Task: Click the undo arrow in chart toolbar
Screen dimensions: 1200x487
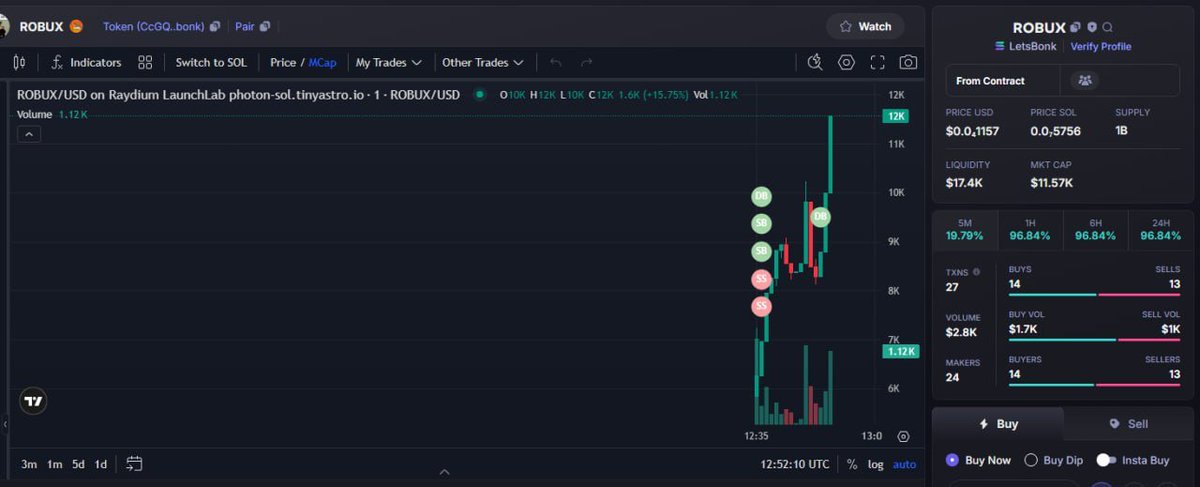Action: click(556, 62)
